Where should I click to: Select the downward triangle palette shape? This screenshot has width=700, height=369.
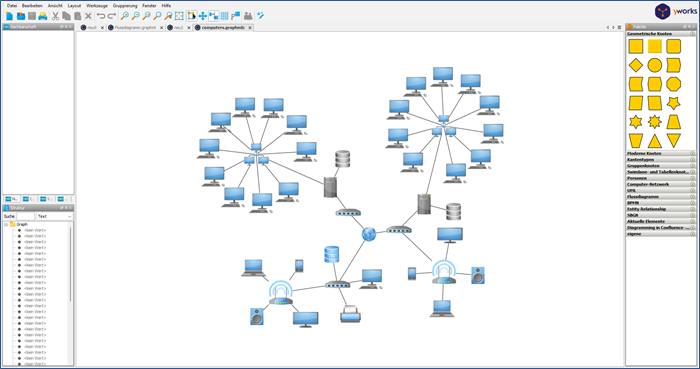674,141
